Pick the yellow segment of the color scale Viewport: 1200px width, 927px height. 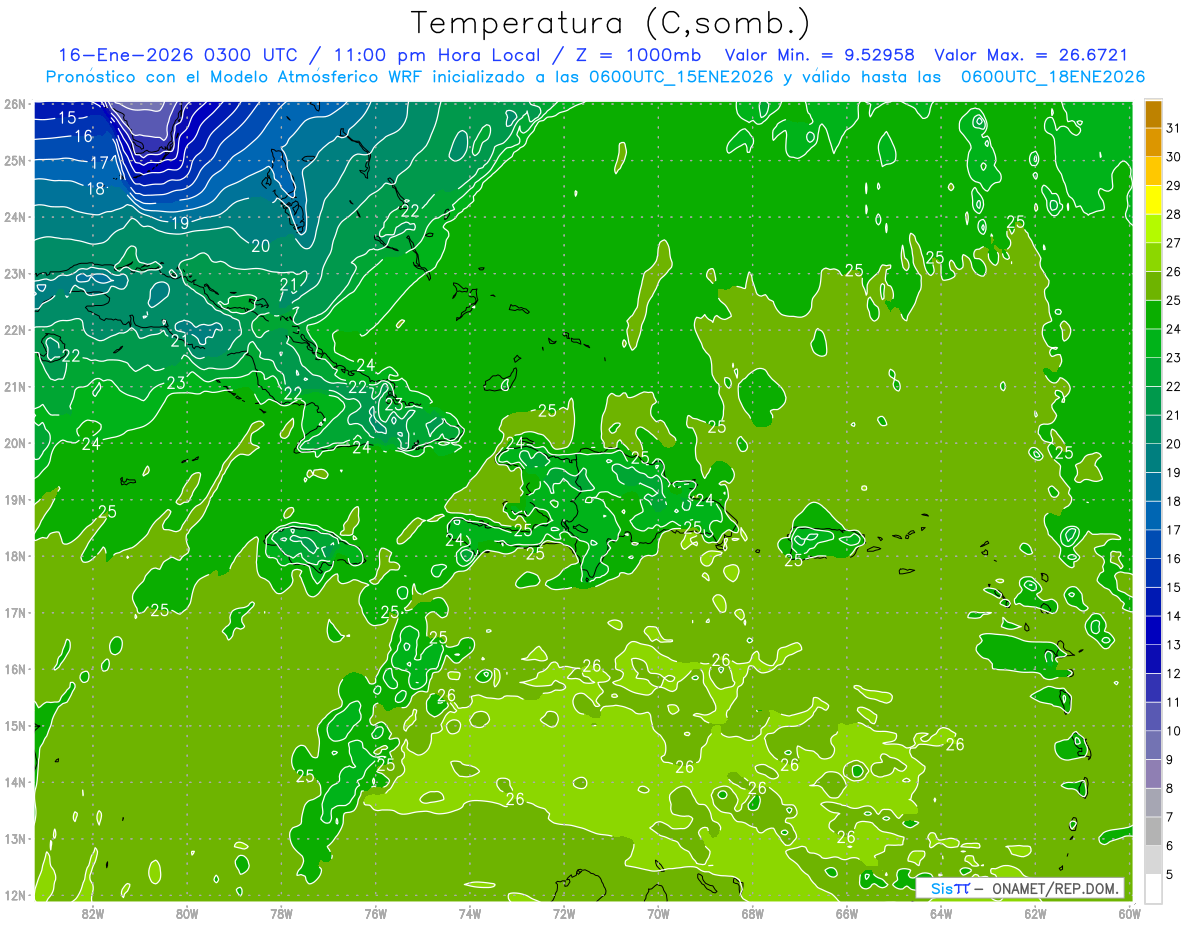point(1153,202)
